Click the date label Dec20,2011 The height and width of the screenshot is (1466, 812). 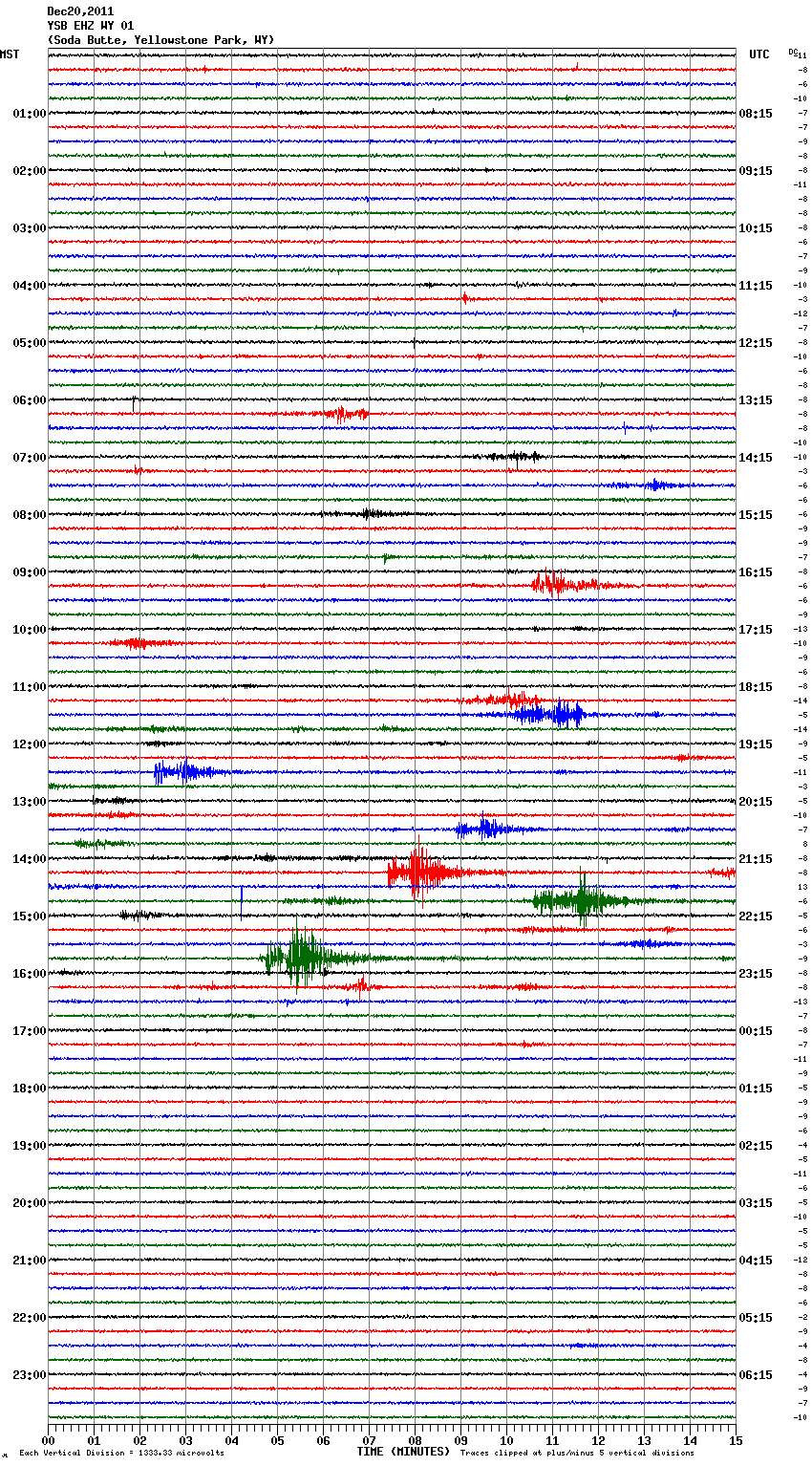(80, 11)
